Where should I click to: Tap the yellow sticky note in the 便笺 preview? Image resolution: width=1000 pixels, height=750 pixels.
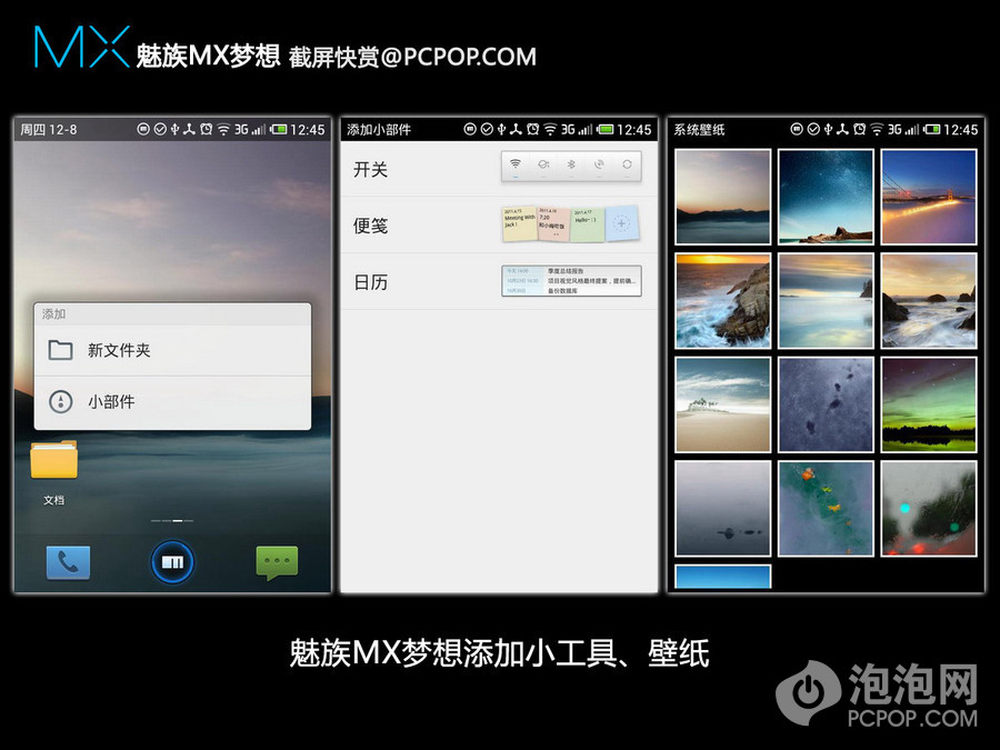pos(519,224)
